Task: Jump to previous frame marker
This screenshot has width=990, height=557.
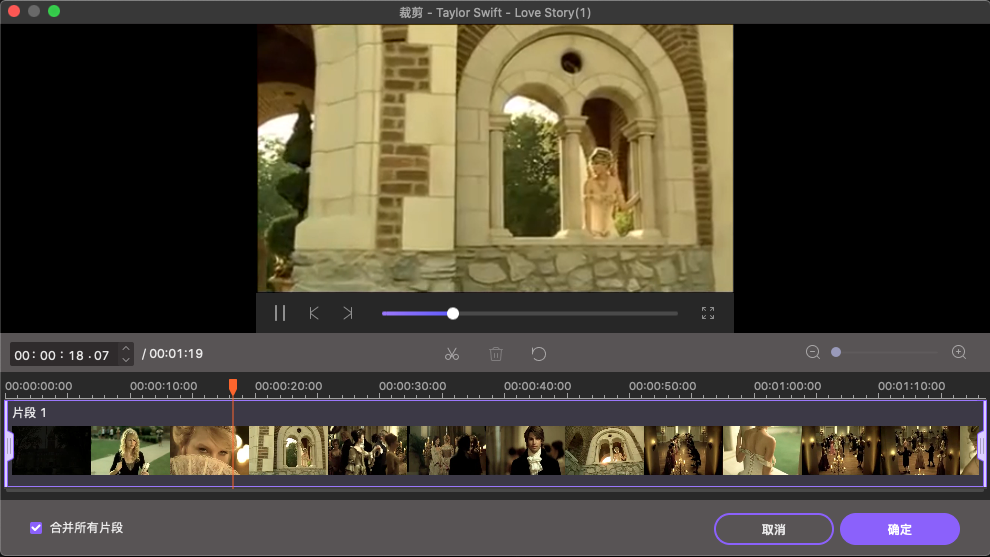Action: click(x=314, y=313)
